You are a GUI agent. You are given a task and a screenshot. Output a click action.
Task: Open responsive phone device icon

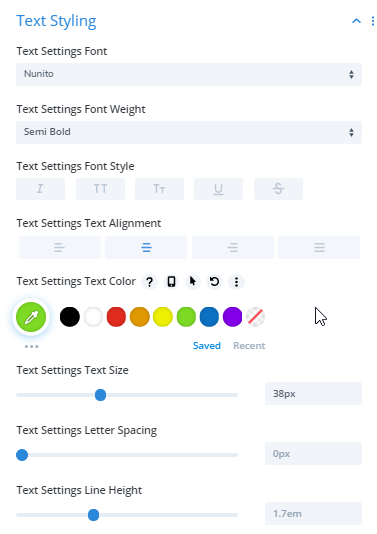pyautogui.click(x=171, y=282)
